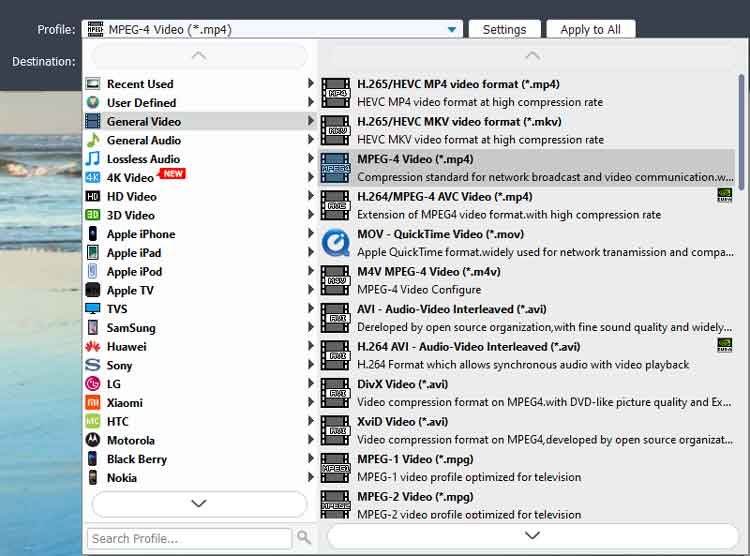Select the 3D Video category
The image size is (750, 556).
(200, 215)
